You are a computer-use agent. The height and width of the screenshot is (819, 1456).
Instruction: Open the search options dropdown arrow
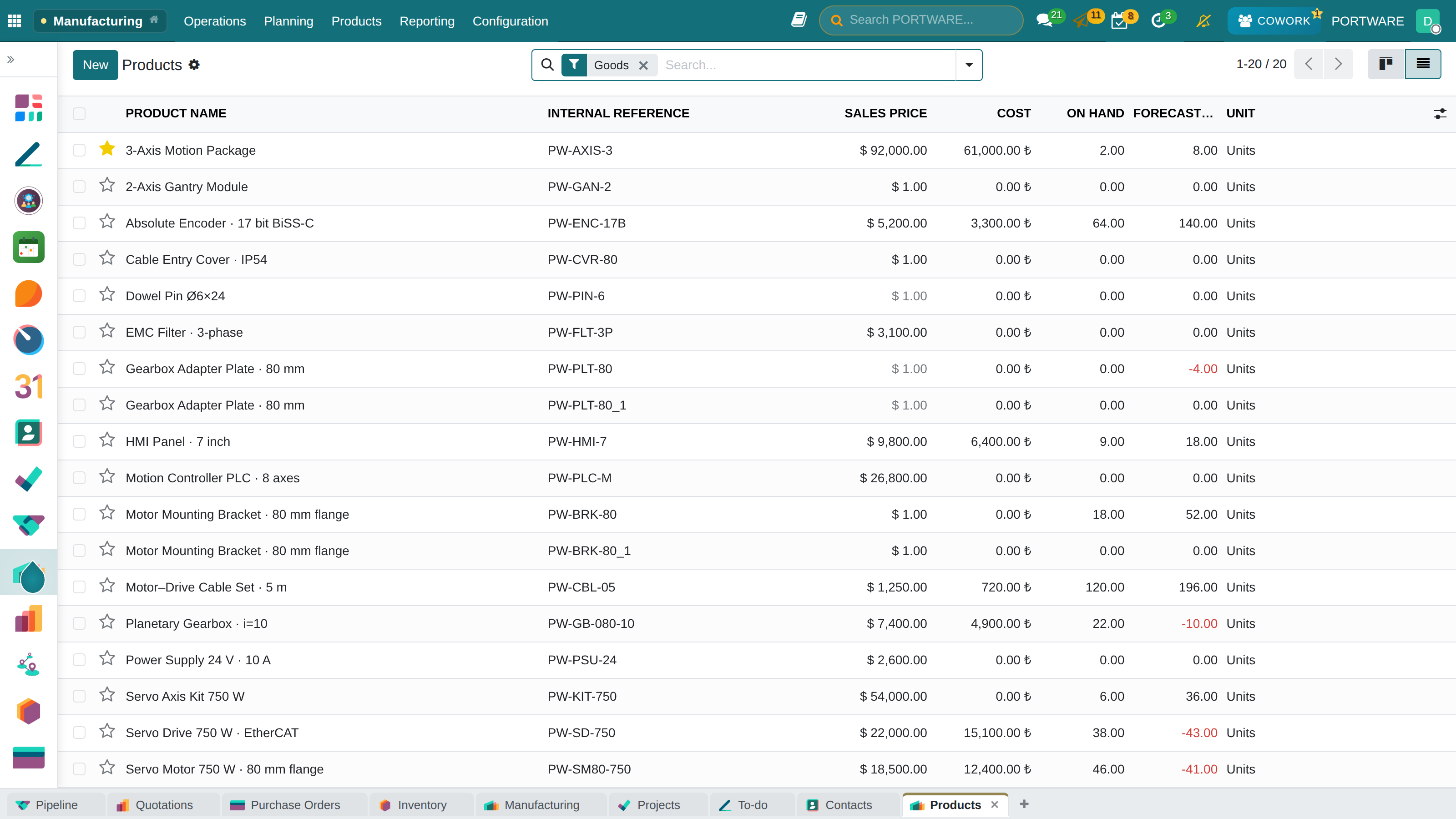tap(969, 65)
